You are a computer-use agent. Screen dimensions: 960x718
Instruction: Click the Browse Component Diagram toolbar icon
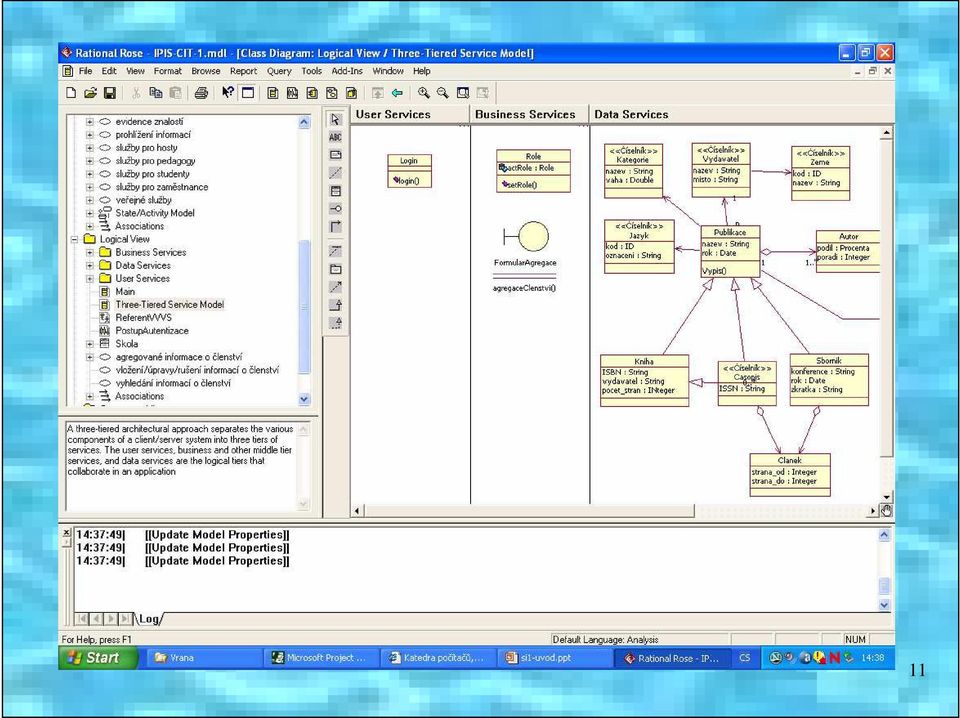pos(312,93)
